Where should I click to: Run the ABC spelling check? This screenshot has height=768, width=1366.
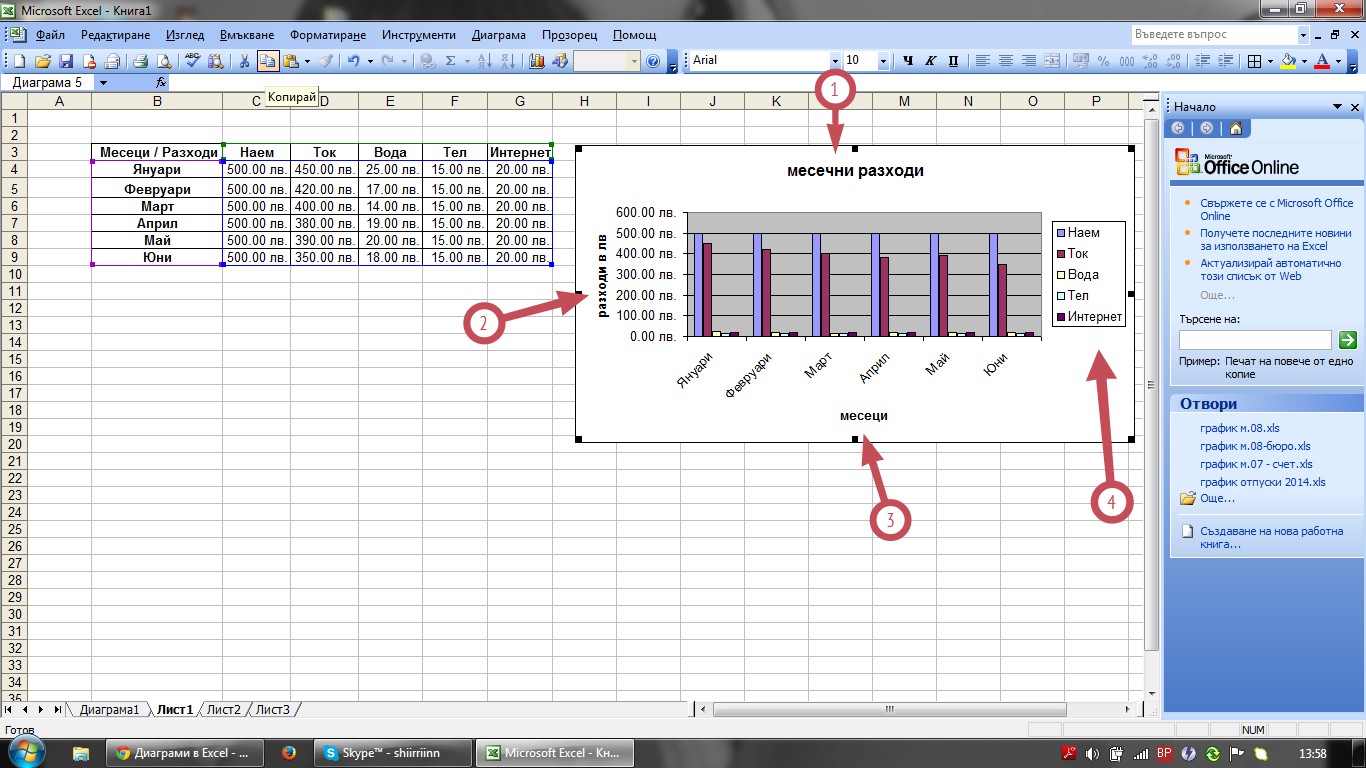(193, 61)
